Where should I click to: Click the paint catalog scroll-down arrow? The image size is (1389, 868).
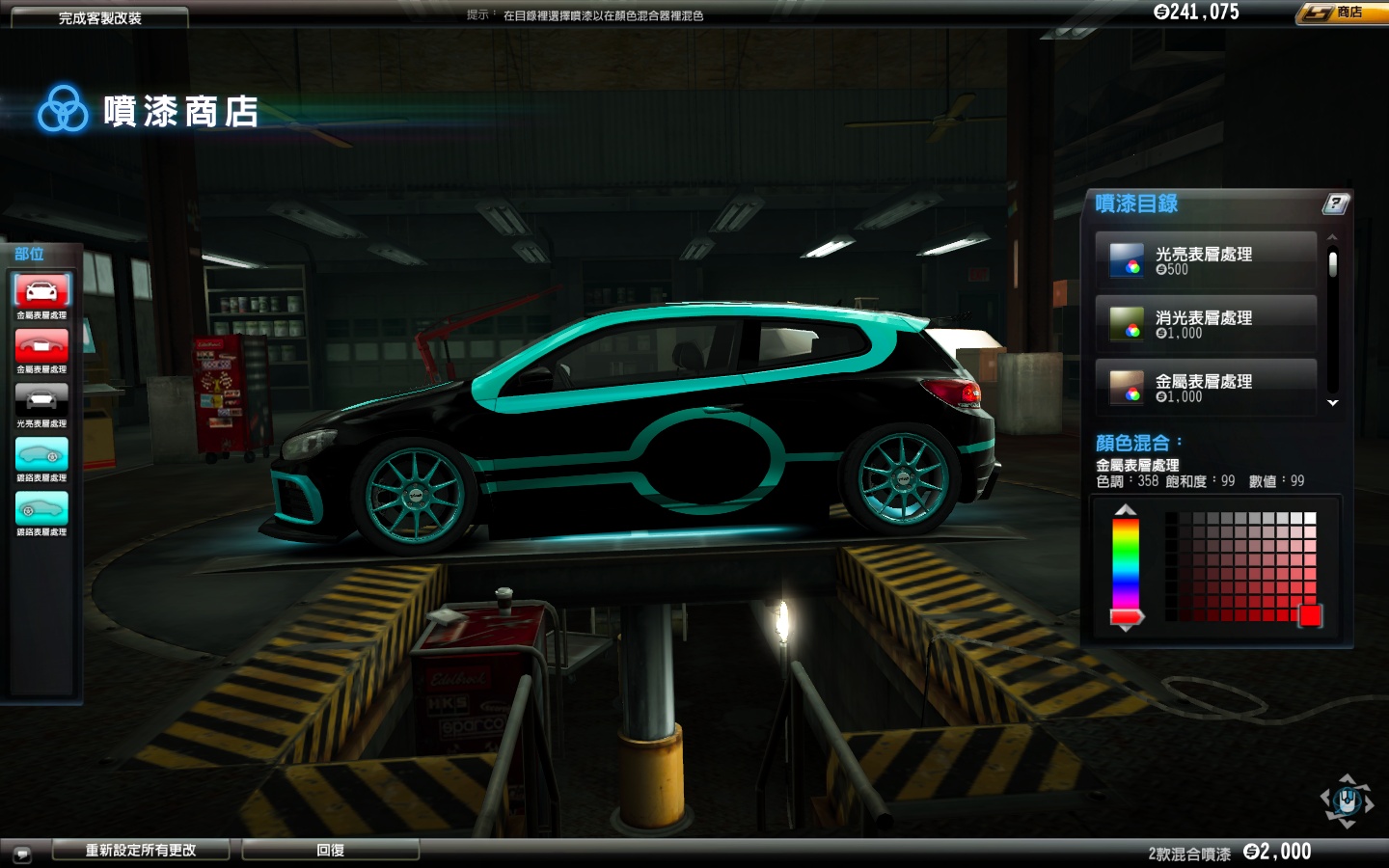click(x=1333, y=403)
